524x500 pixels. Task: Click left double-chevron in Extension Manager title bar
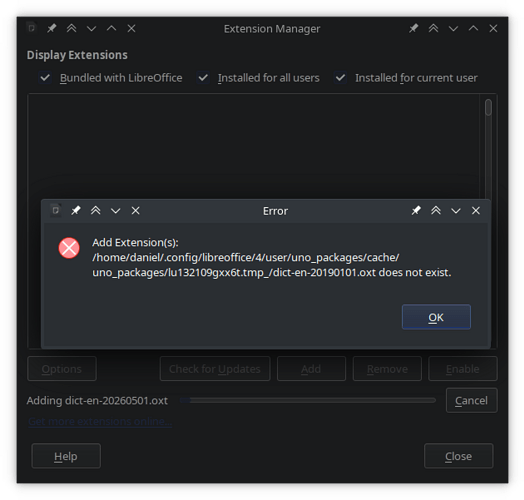[72, 28]
